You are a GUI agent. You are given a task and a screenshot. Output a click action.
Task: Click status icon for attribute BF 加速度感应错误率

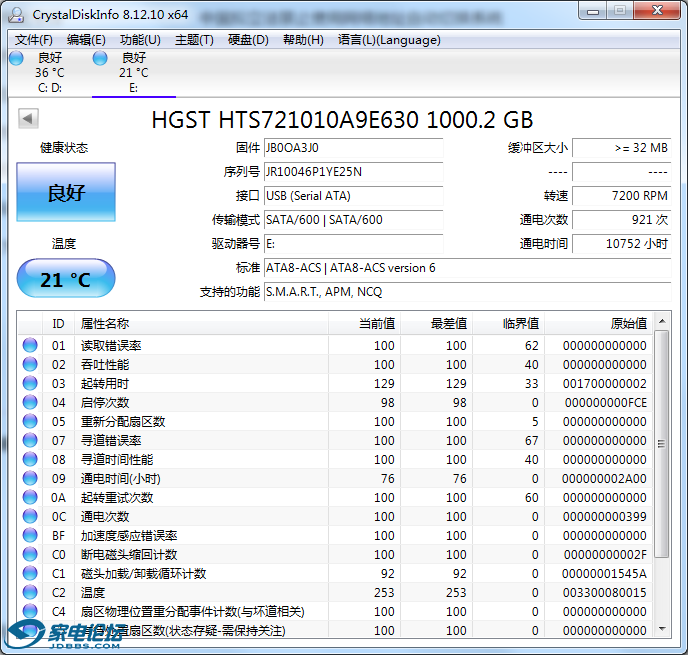30,535
